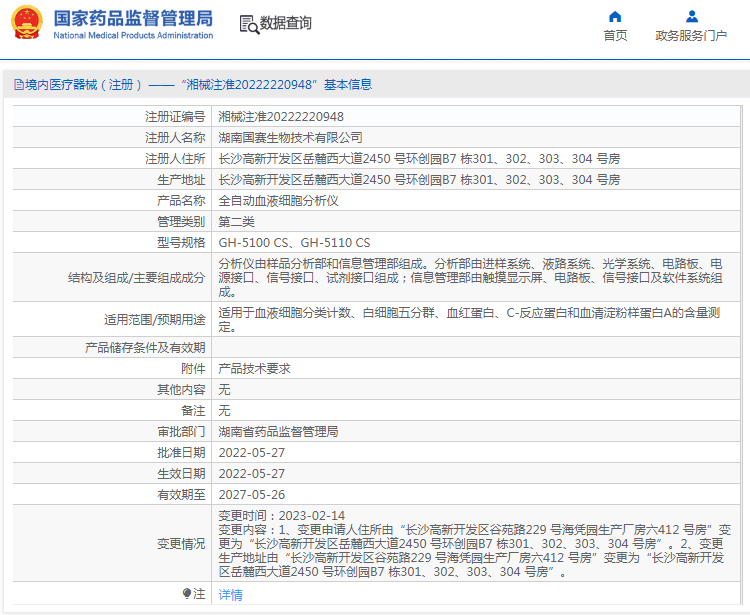Click National Medical Products Administration subtitle
This screenshot has width=750, height=615.
(133, 35)
